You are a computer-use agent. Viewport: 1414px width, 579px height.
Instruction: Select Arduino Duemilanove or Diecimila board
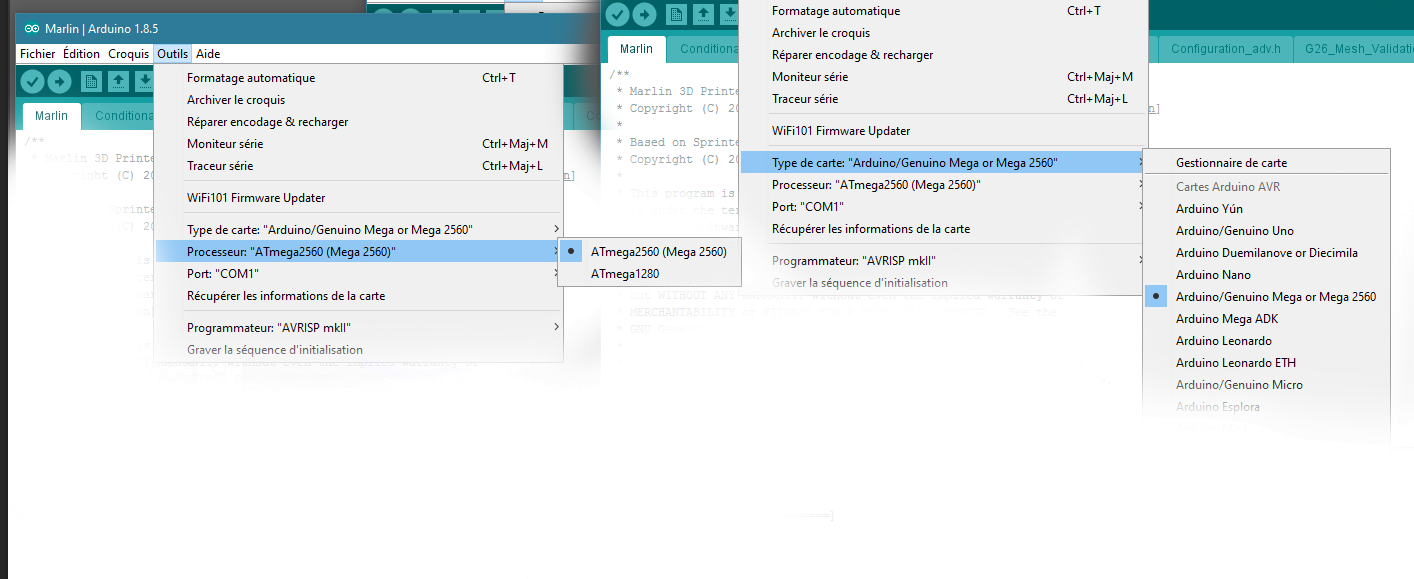(x=1266, y=253)
